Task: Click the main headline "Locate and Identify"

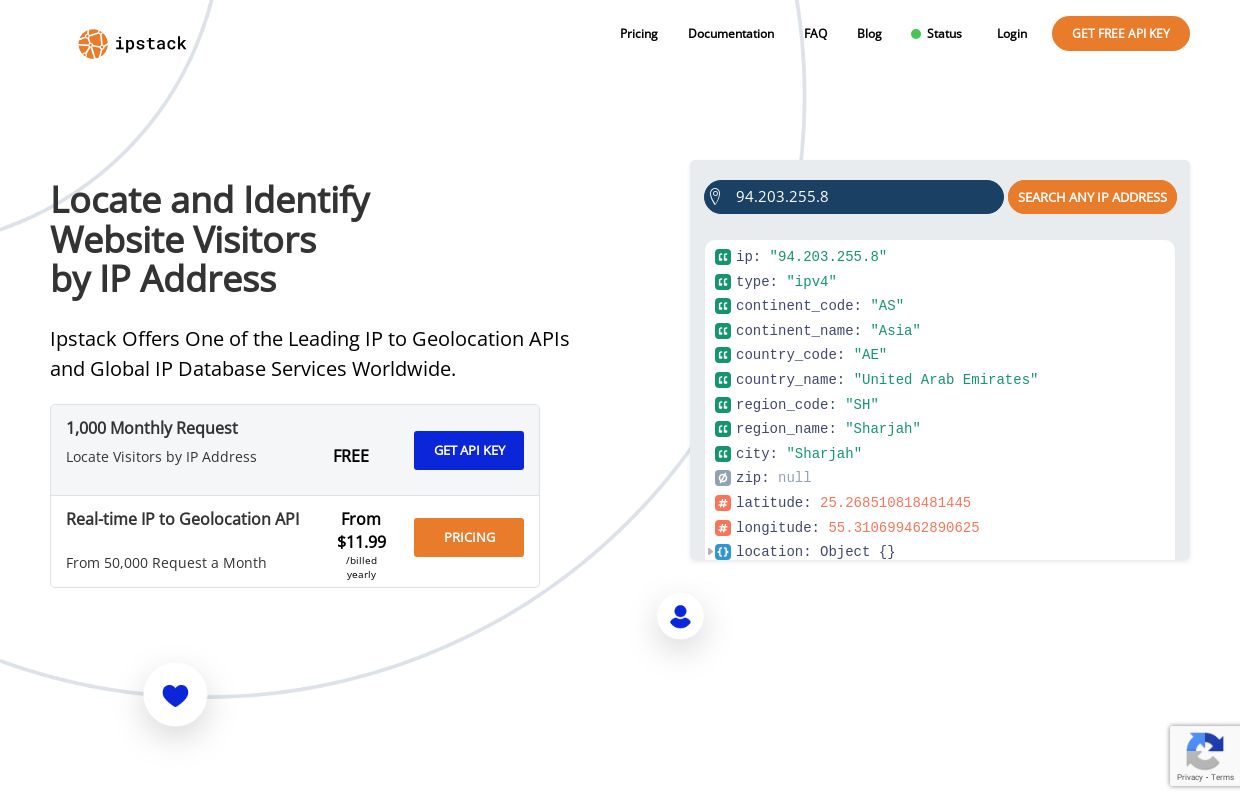Action: (x=210, y=200)
